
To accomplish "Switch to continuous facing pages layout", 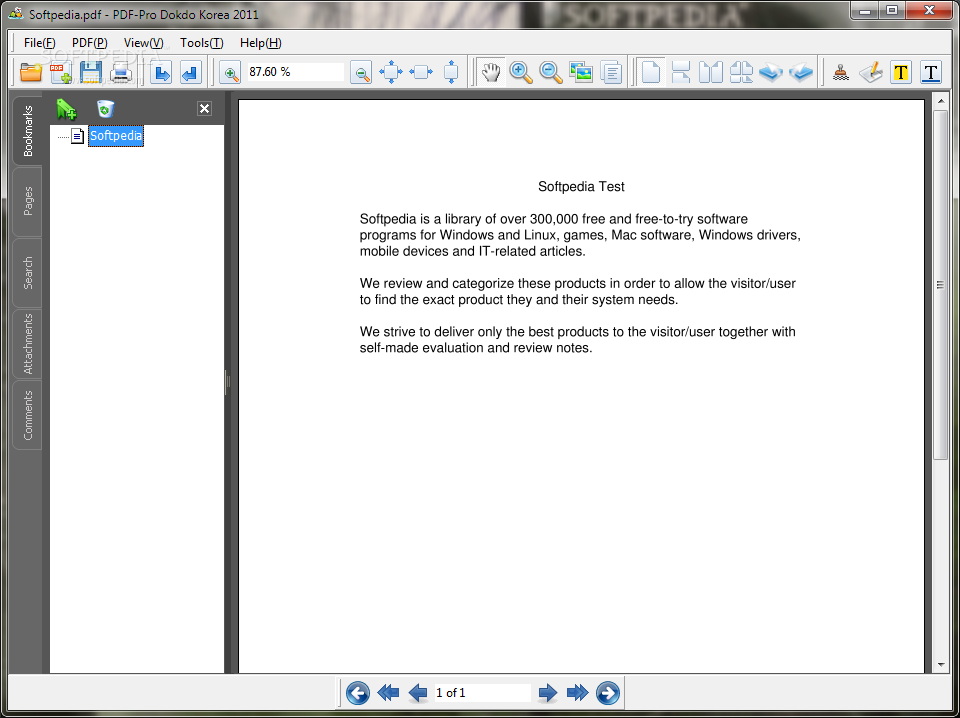I will pos(741,72).
